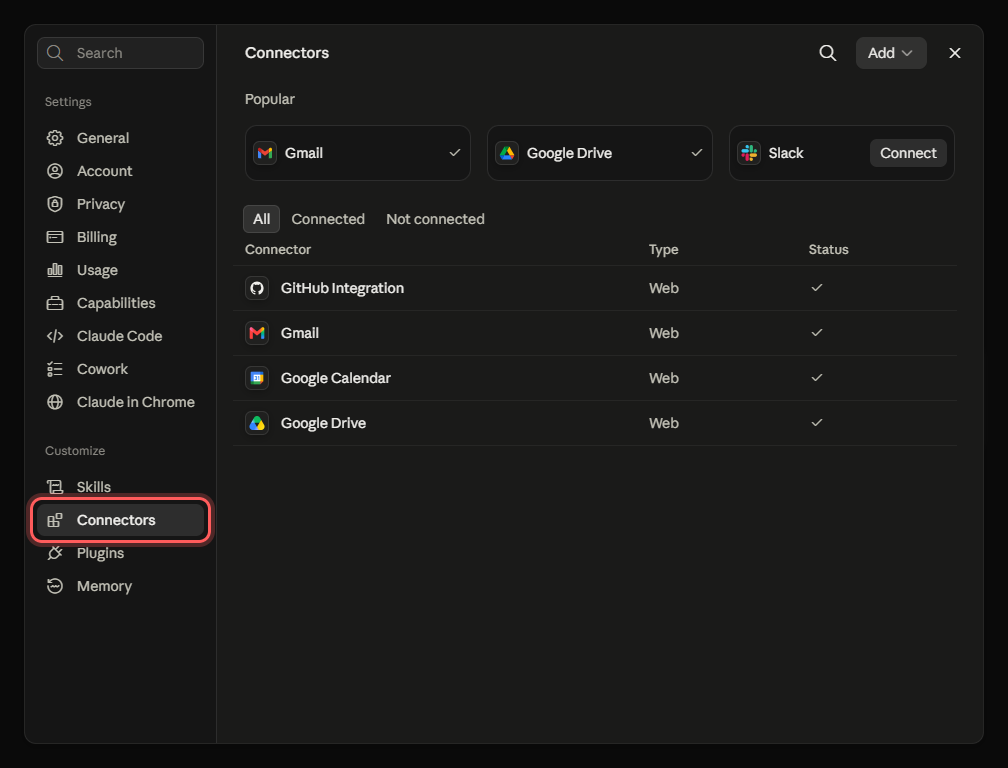Image resolution: width=1008 pixels, height=768 pixels.
Task: Click Google Drive name in Popular card
Action: (569, 153)
